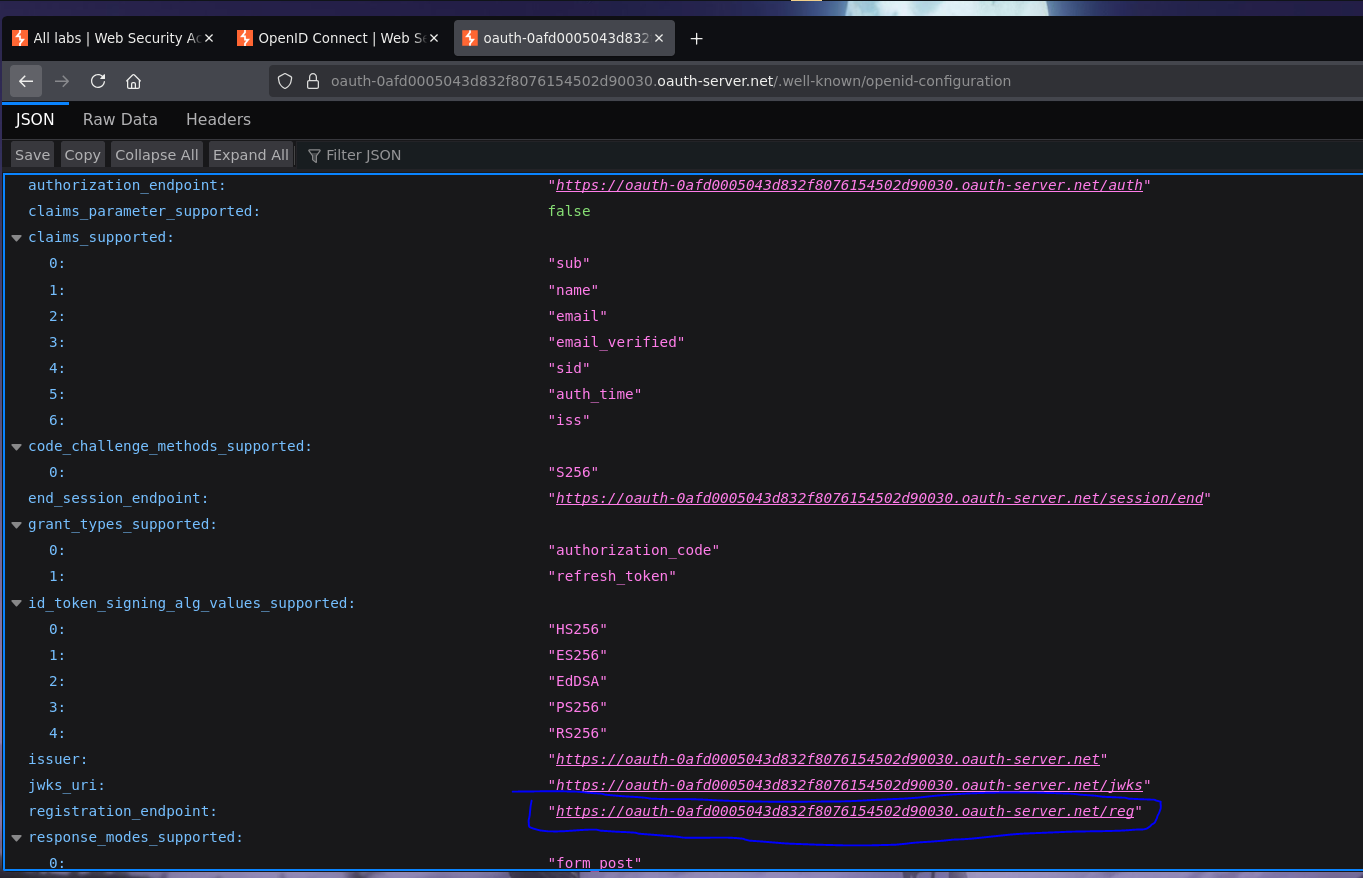Click the Save button

pos(32,155)
